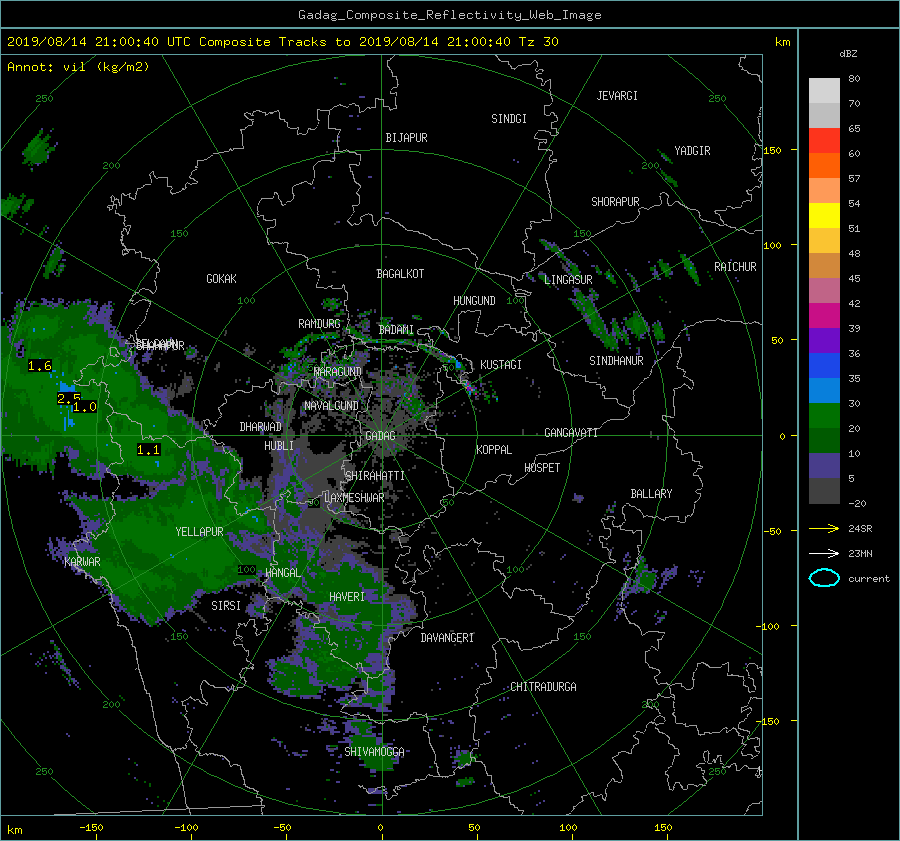This screenshot has width=900, height=841.
Task: Pick the blue 36 dBZ swatch
Action: (x=824, y=365)
